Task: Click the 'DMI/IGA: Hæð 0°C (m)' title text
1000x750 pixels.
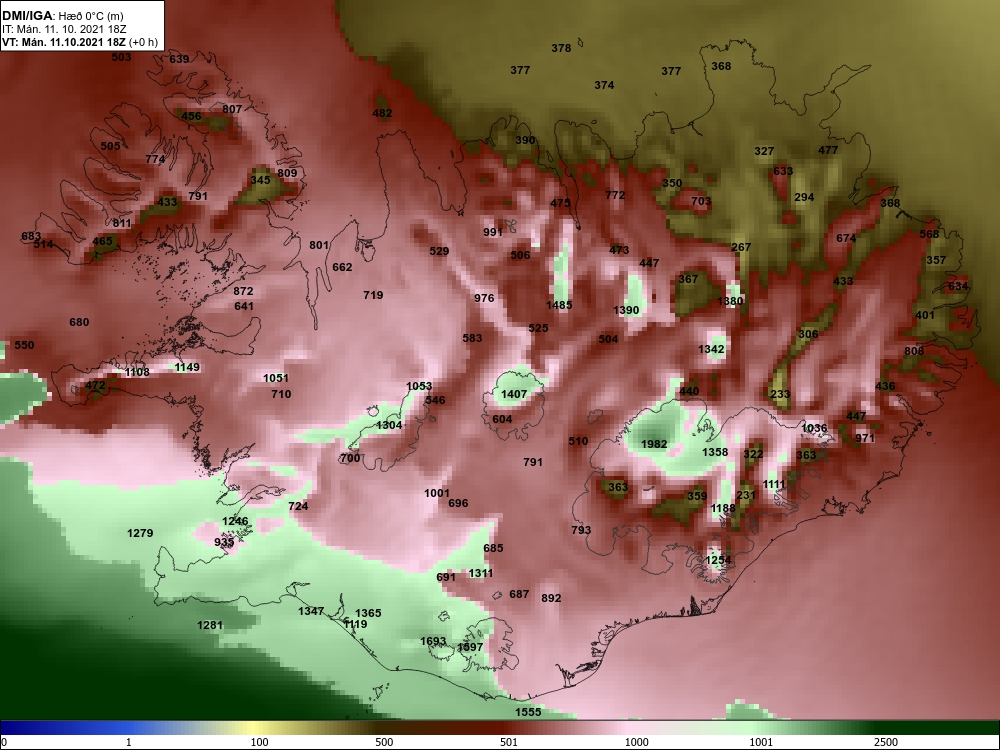Action: [x=62, y=16]
